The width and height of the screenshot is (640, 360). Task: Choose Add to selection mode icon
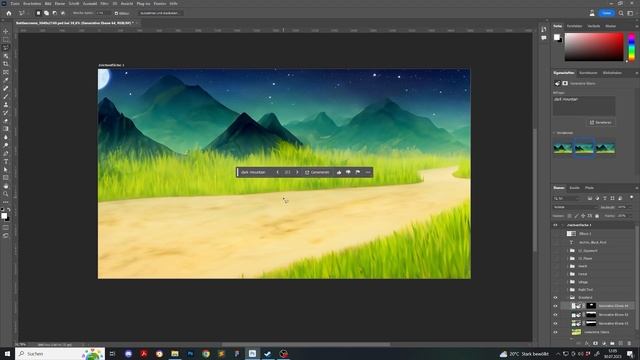(46, 13)
